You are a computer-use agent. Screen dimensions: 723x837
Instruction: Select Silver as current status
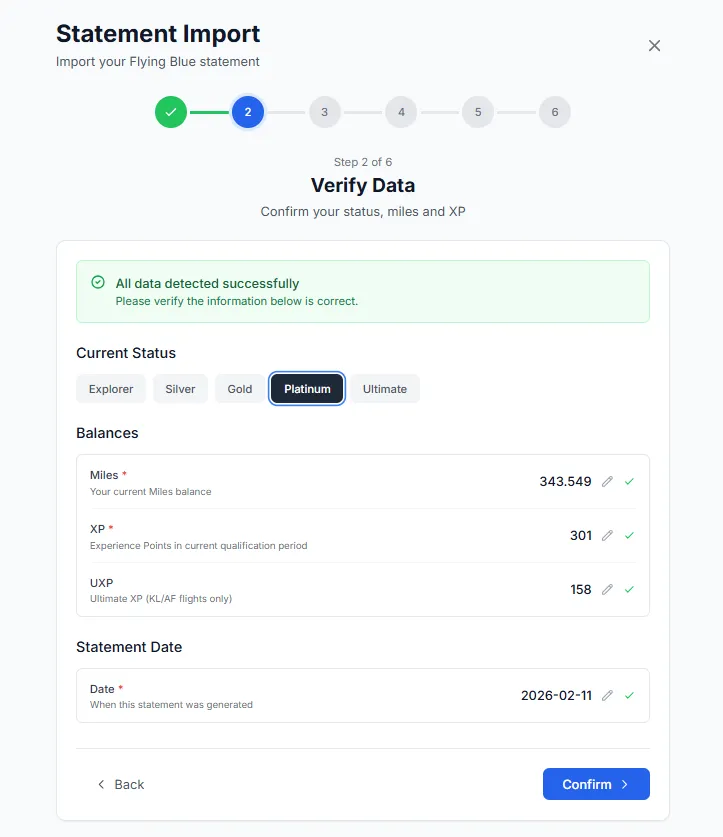coord(180,388)
